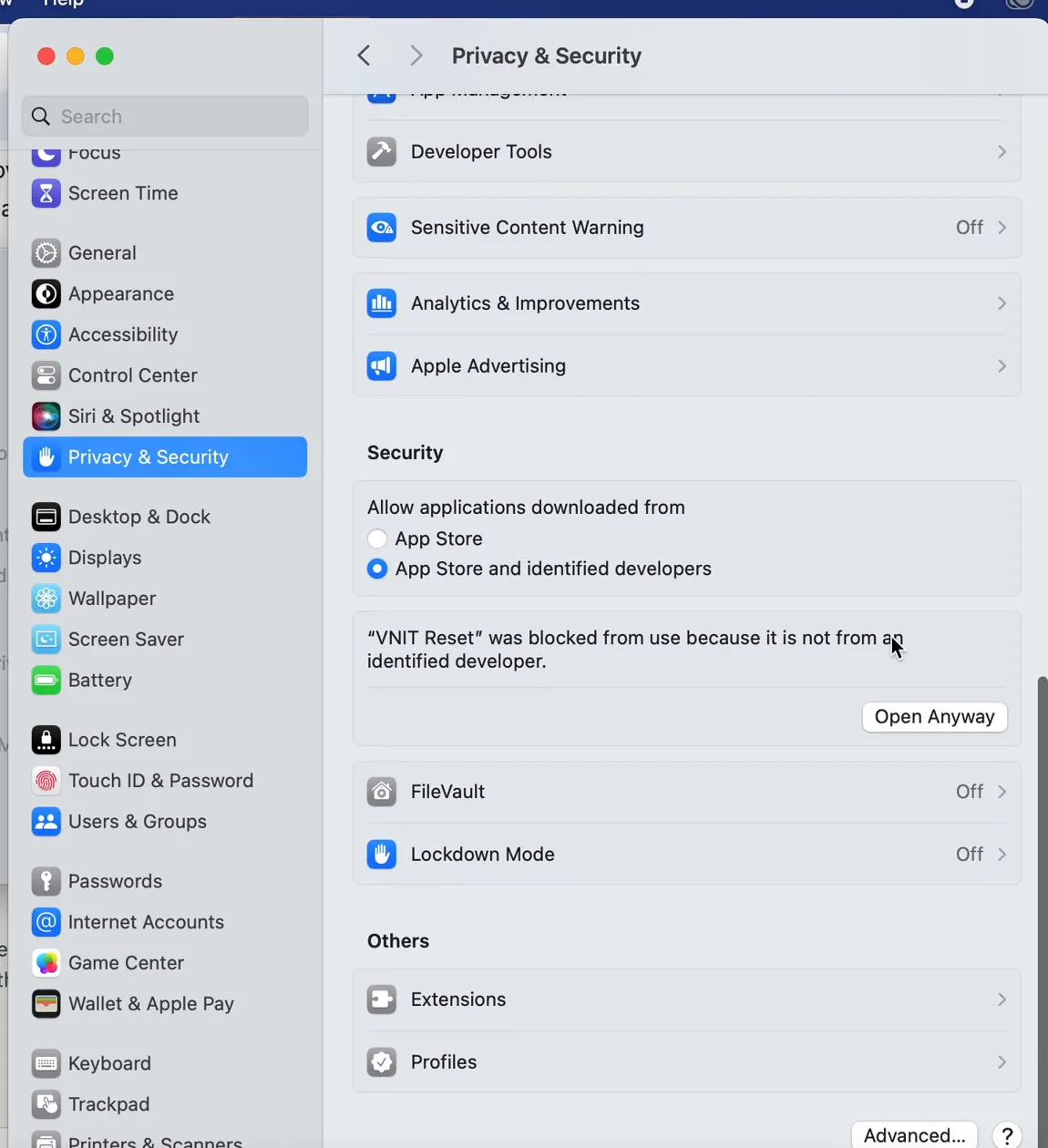Select Control Center icon
Image resolution: width=1048 pixels, height=1148 pixels.
46,375
